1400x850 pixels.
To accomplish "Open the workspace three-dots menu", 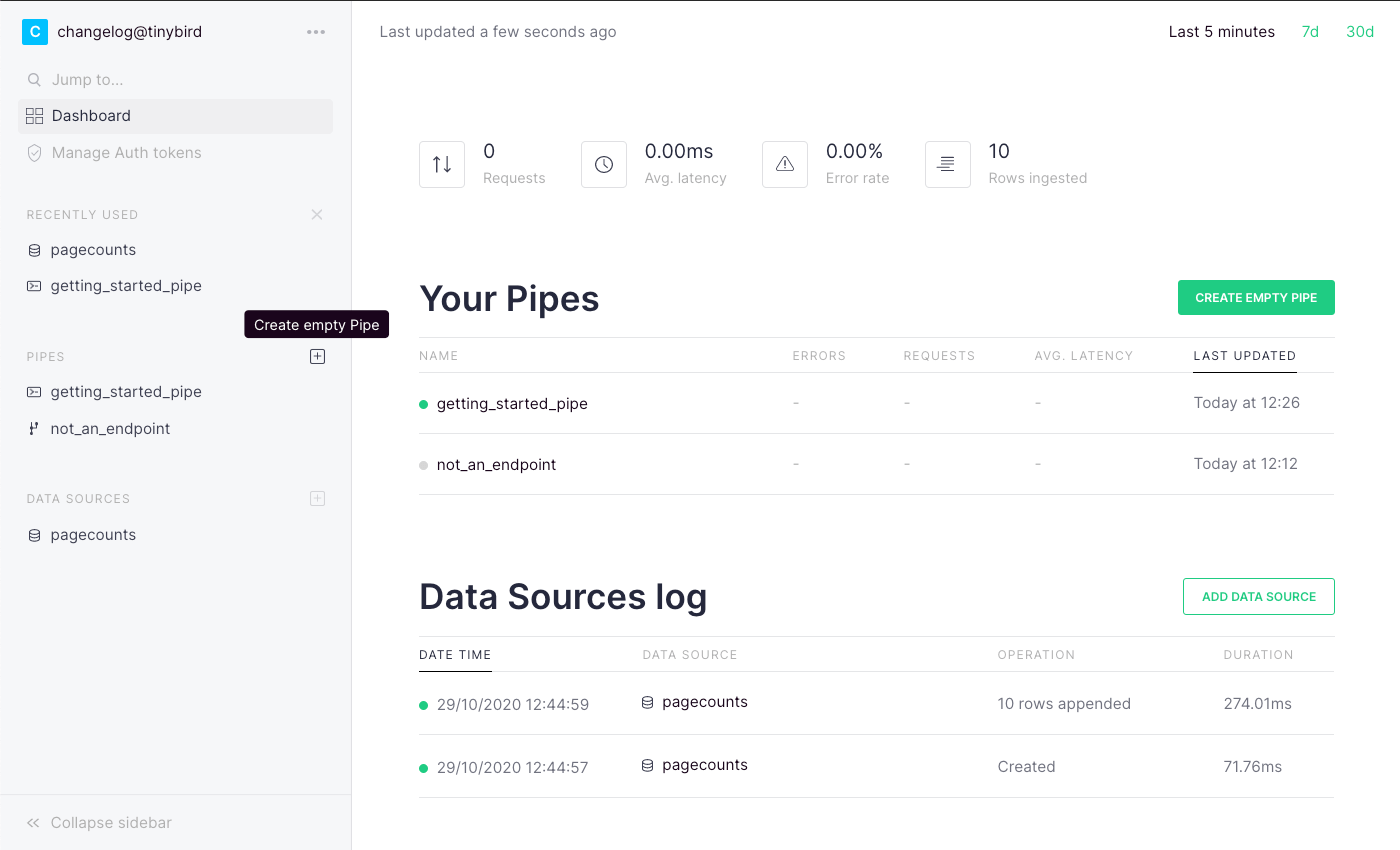I will pyautogui.click(x=316, y=32).
